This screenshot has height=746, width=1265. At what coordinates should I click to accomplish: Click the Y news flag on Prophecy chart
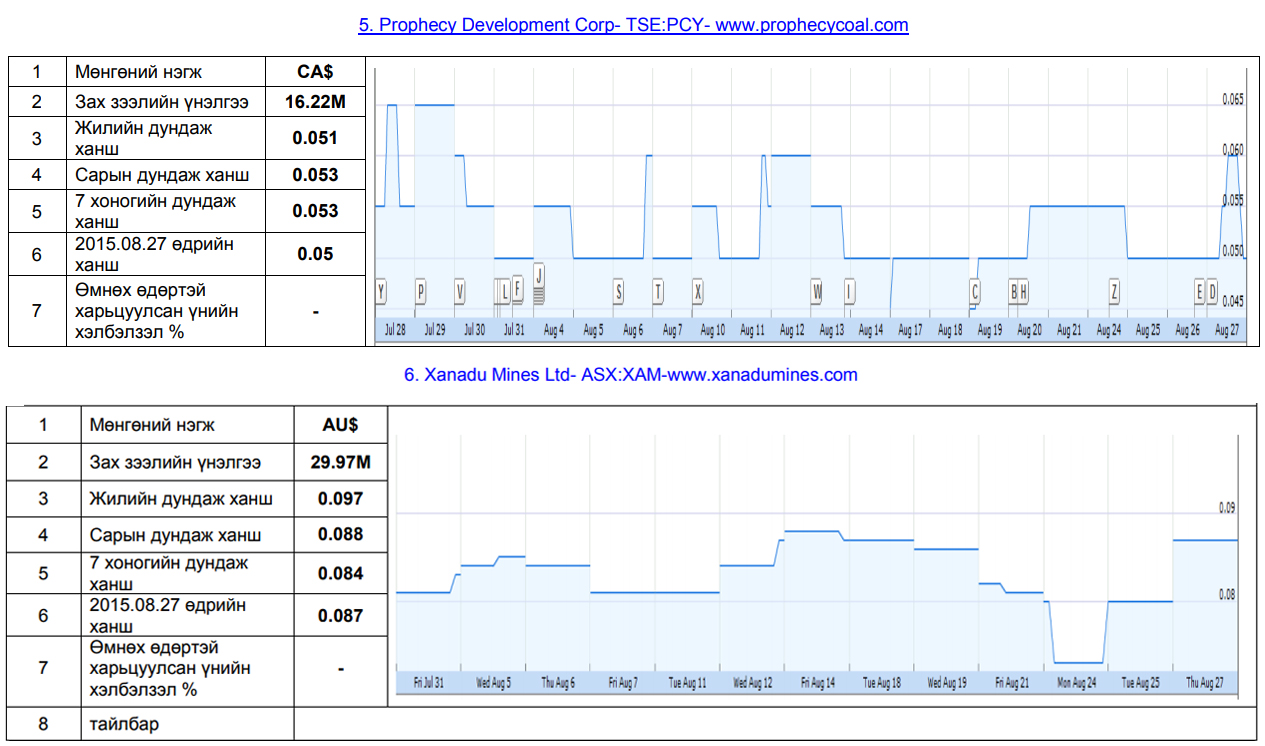tap(381, 291)
